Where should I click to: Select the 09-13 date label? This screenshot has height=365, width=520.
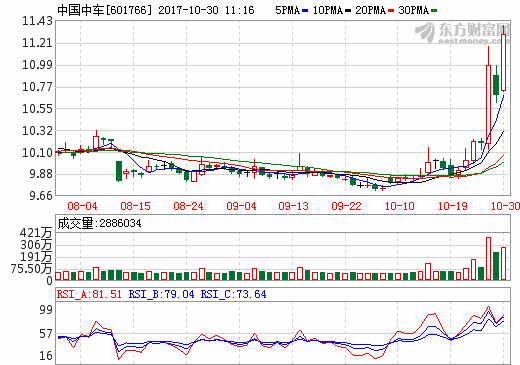(294, 206)
